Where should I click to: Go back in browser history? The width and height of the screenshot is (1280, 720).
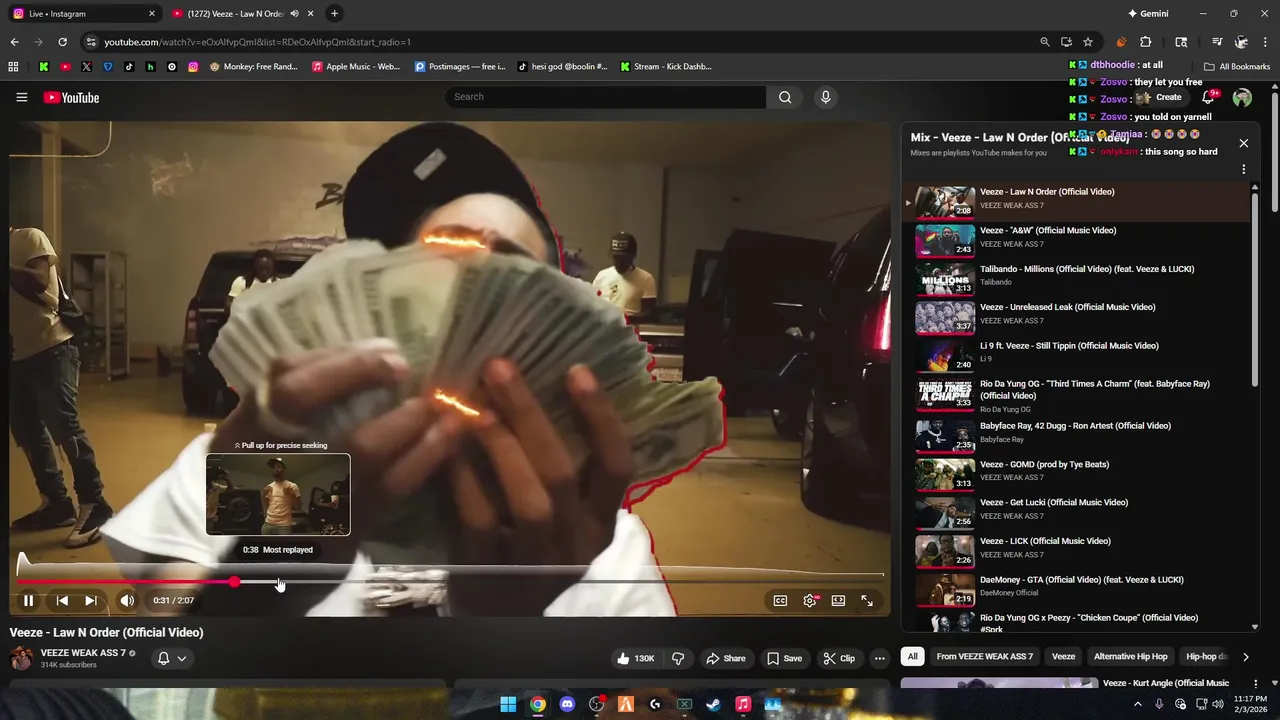click(14, 42)
